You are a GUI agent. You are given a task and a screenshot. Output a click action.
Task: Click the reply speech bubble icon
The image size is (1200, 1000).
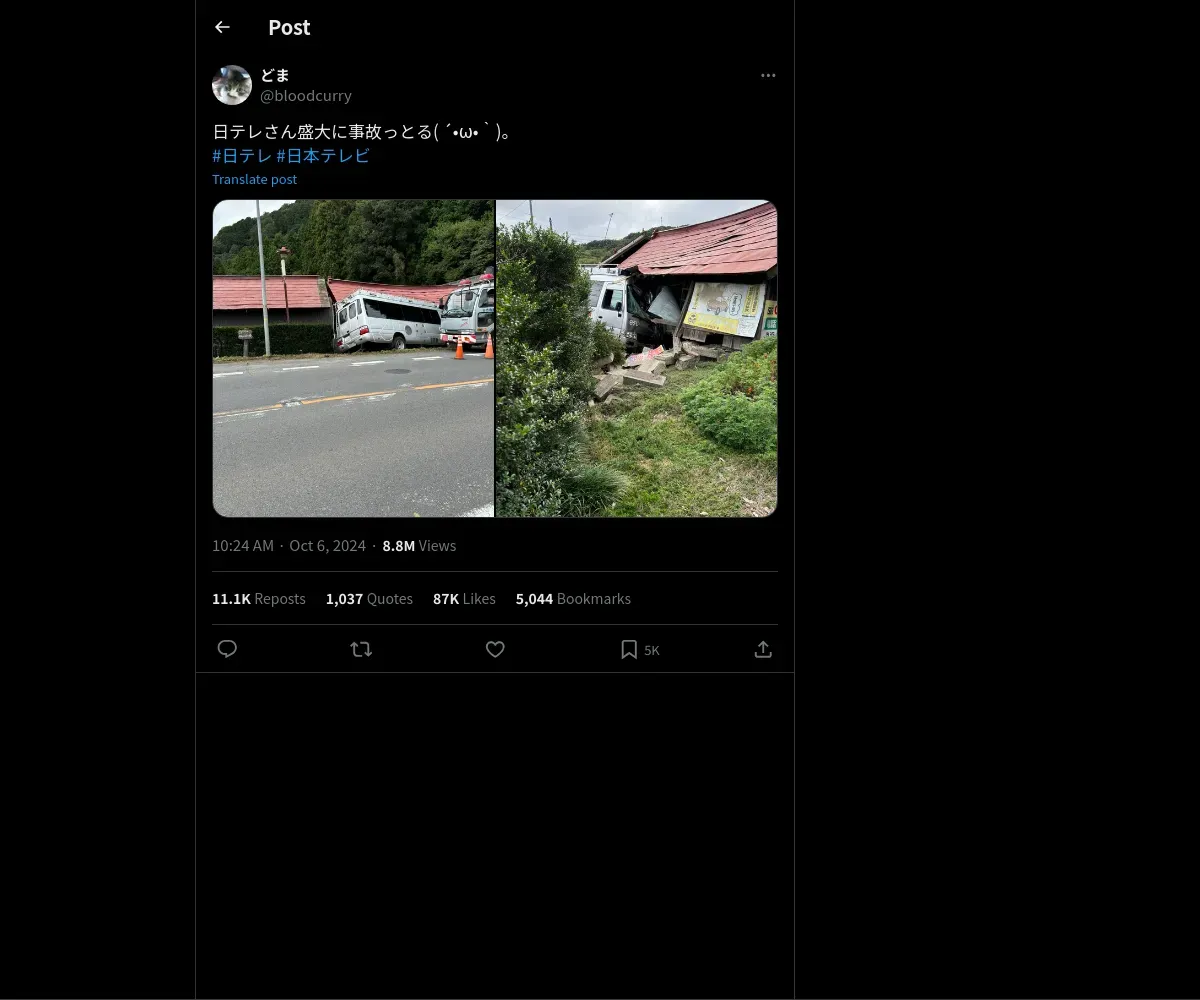point(227,649)
